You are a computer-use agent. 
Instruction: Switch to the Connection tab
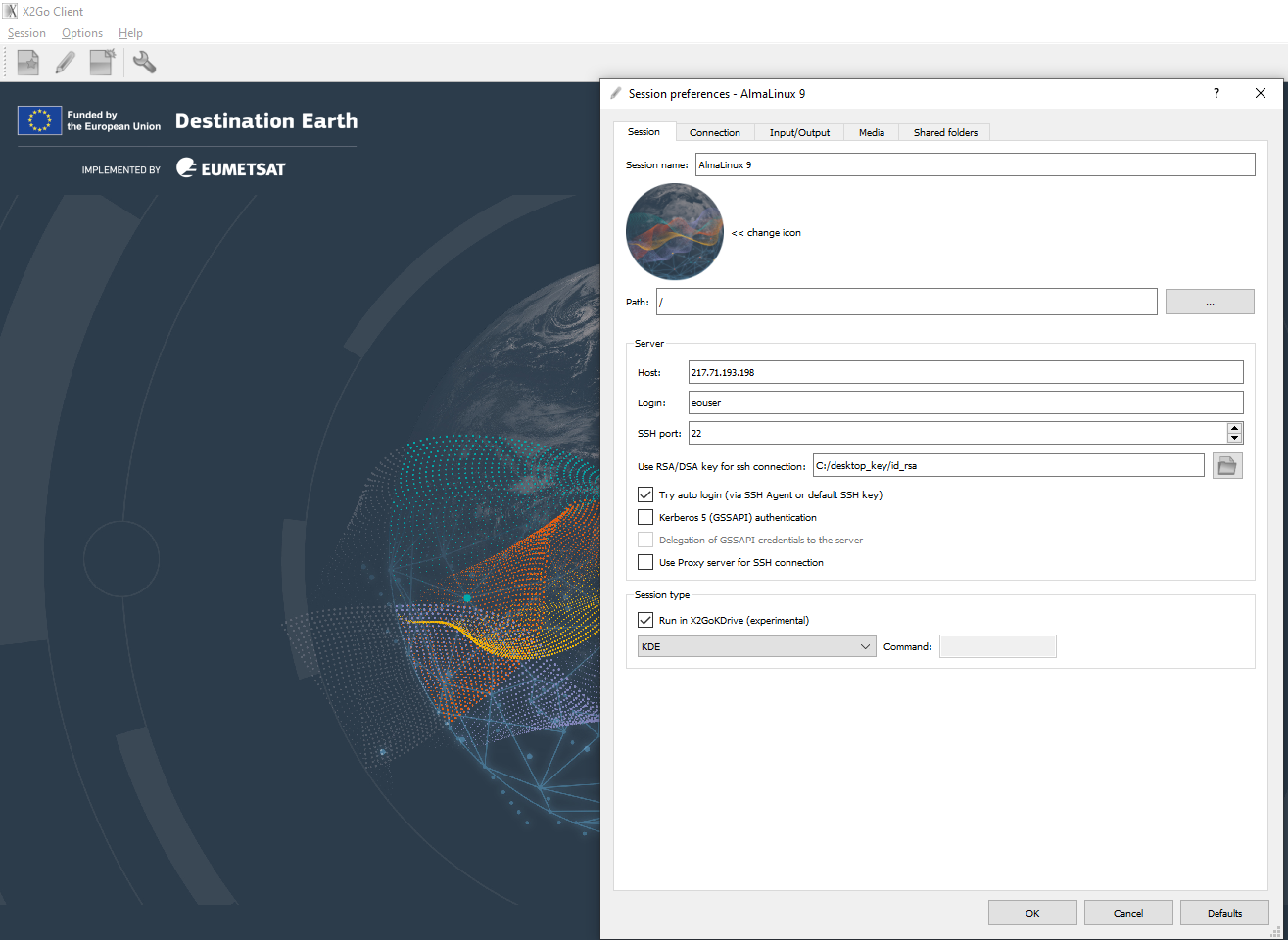pyautogui.click(x=715, y=132)
